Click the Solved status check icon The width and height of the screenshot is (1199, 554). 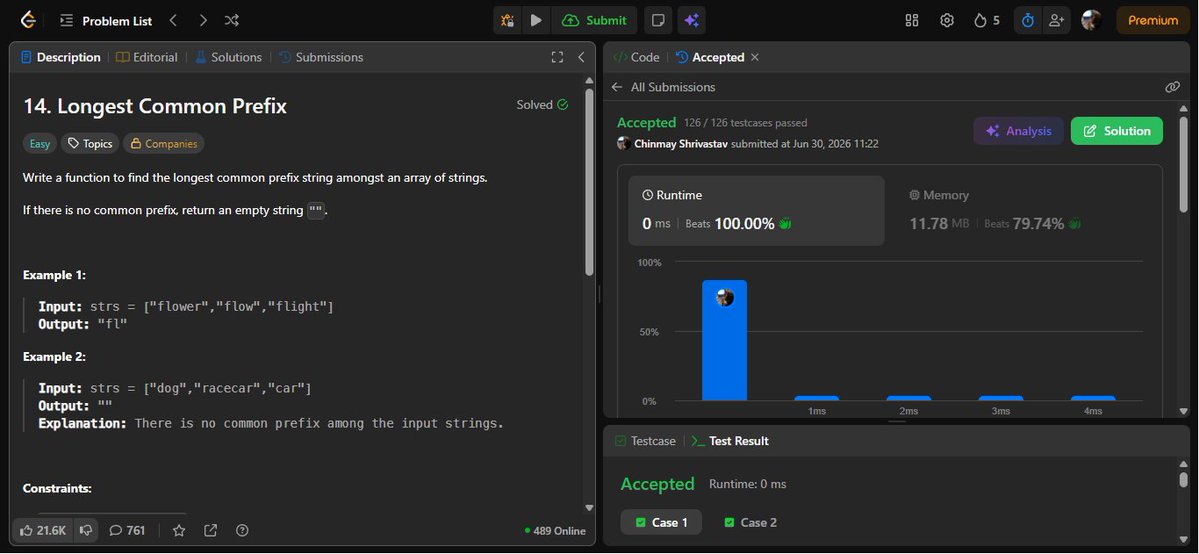coord(563,105)
